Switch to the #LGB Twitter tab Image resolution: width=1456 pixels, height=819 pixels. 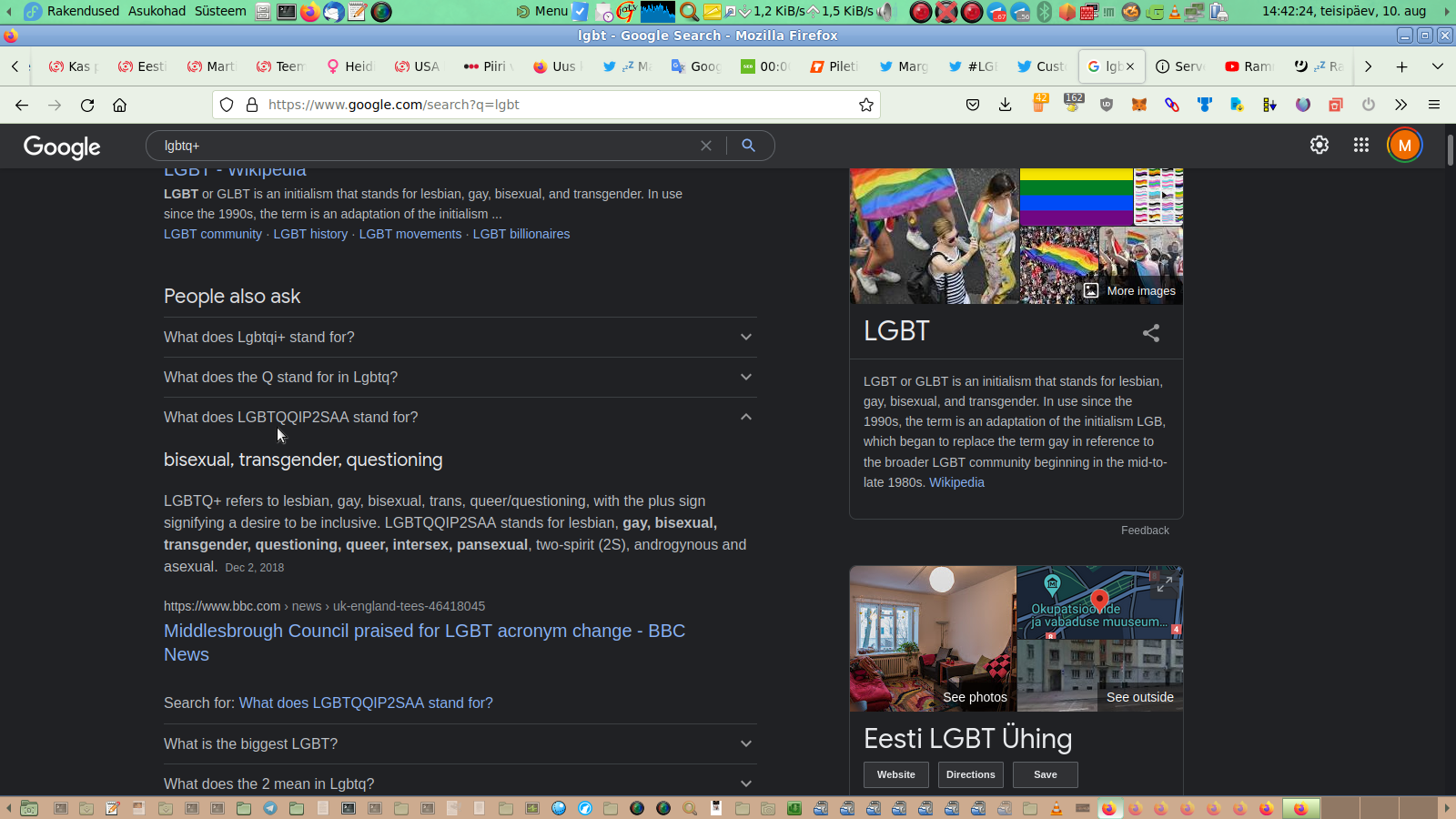point(973,66)
